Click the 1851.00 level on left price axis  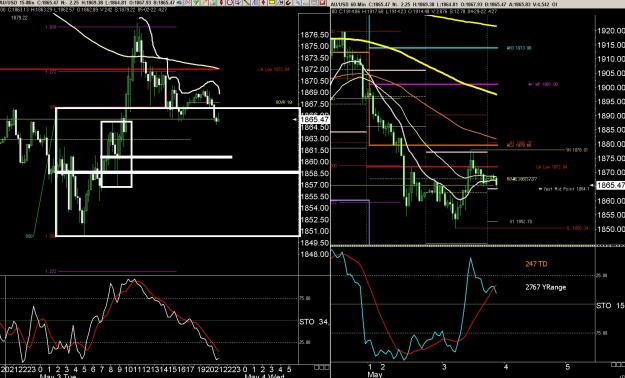tap(314, 231)
